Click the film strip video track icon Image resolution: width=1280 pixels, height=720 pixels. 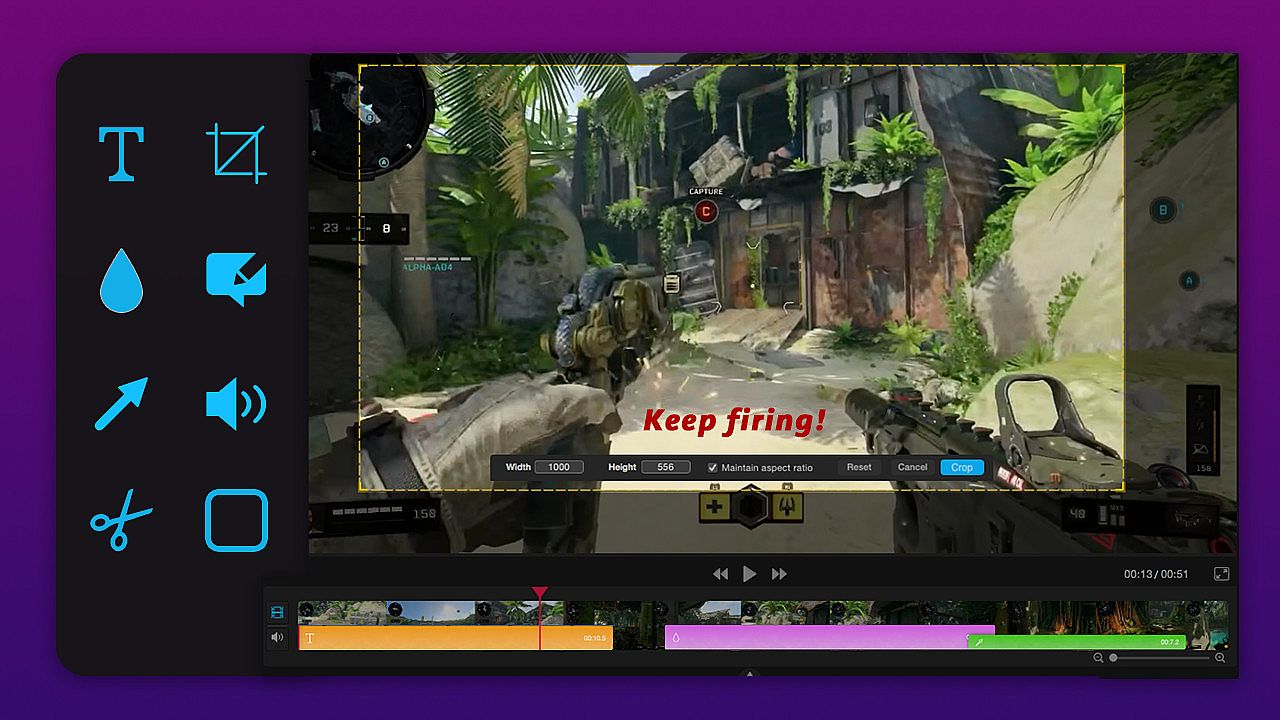(x=277, y=612)
